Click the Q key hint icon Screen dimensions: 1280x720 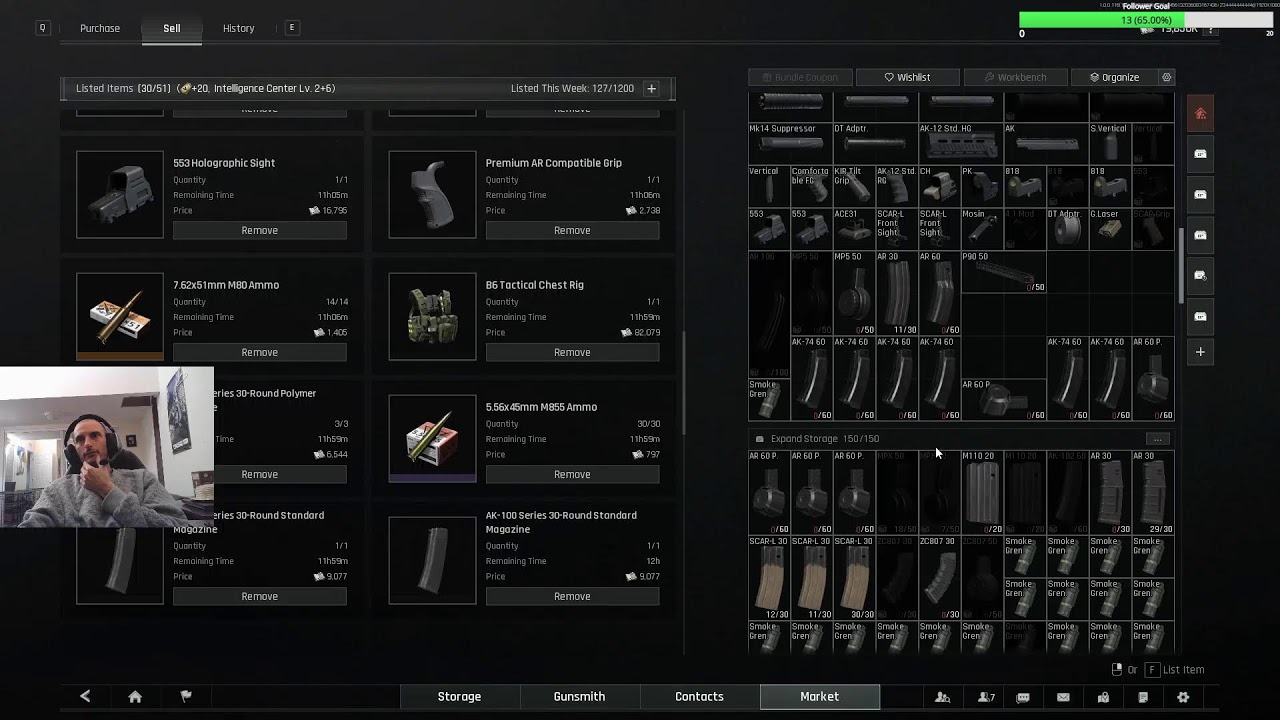42,28
